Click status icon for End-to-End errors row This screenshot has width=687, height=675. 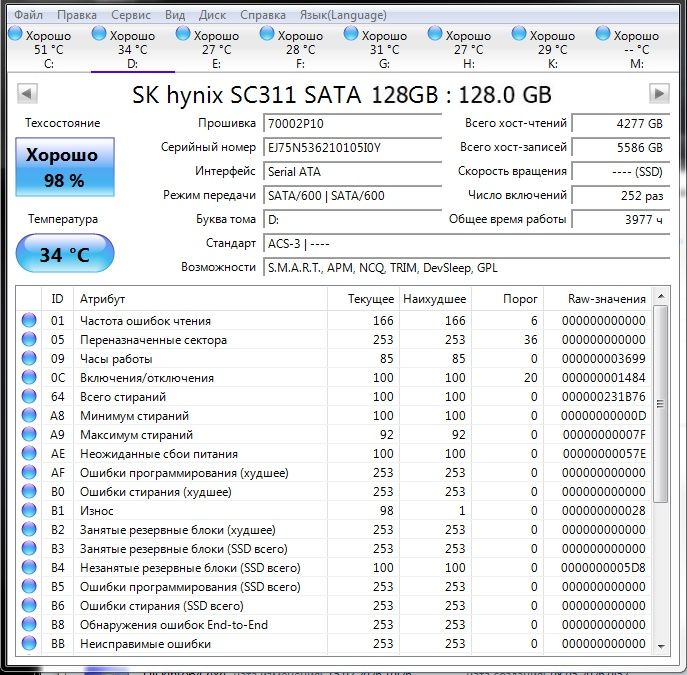[x=29, y=624]
